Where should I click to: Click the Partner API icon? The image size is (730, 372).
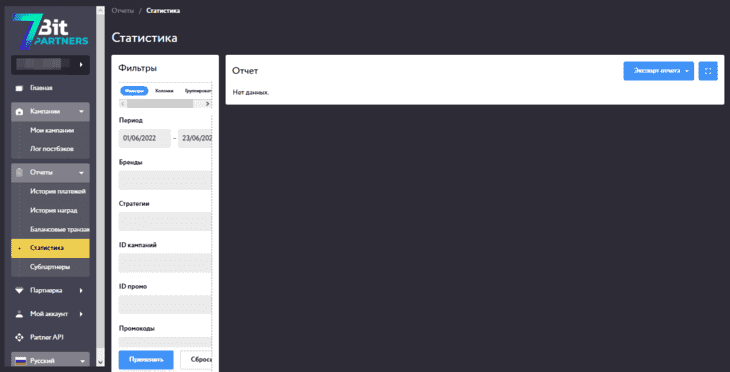point(19,337)
